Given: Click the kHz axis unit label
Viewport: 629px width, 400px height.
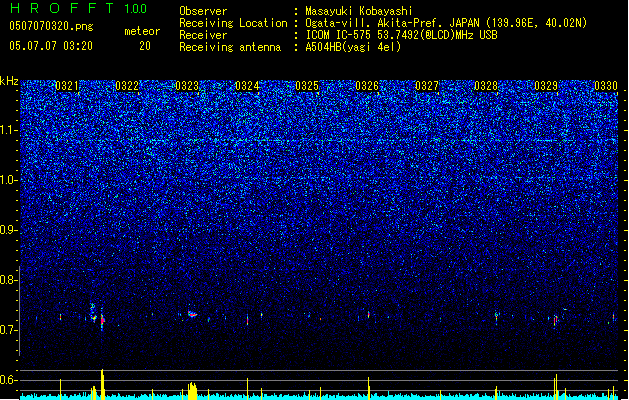Looking at the screenshot, I should pyautogui.click(x=9, y=81).
